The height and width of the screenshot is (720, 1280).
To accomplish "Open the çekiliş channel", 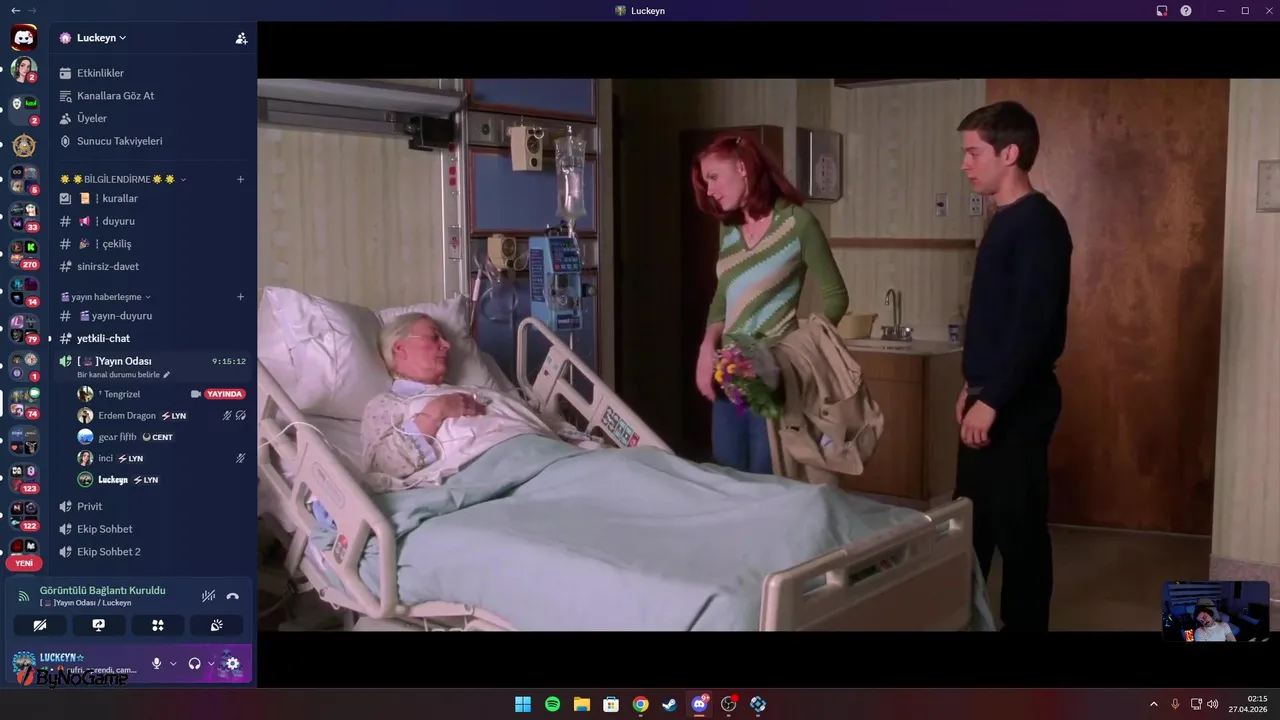I will tap(153, 244).
